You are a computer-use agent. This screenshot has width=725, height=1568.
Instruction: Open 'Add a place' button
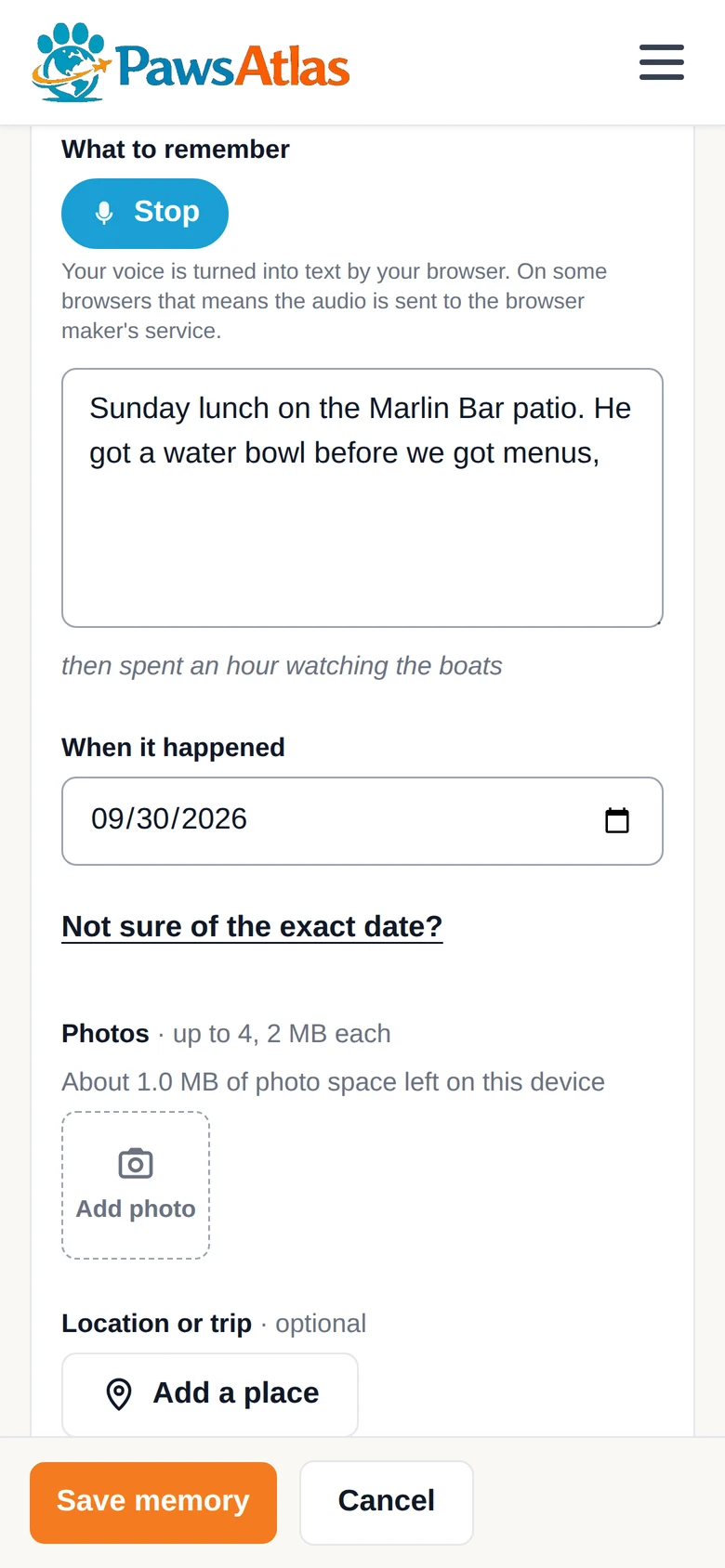[210, 1394]
